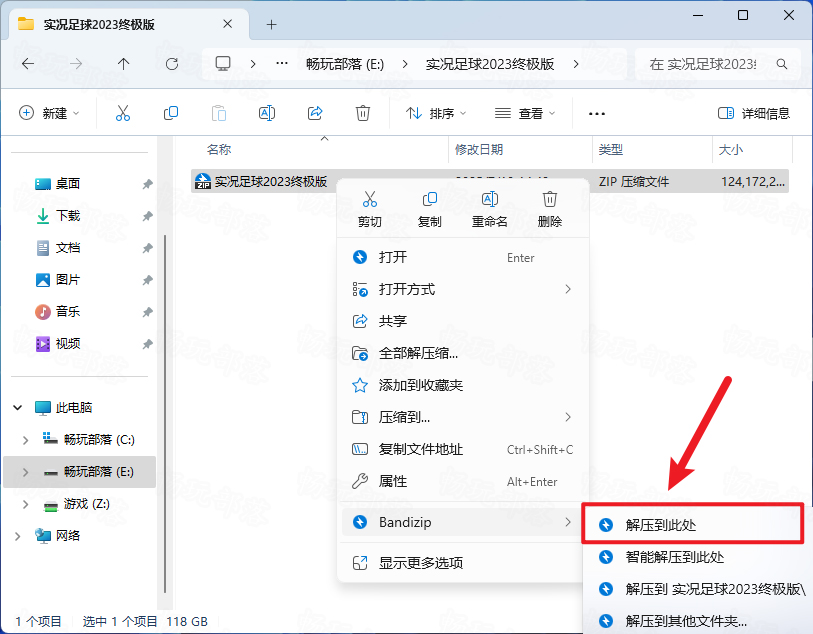Refresh the current folder
Image resolution: width=813 pixels, height=634 pixels.
tap(172, 64)
